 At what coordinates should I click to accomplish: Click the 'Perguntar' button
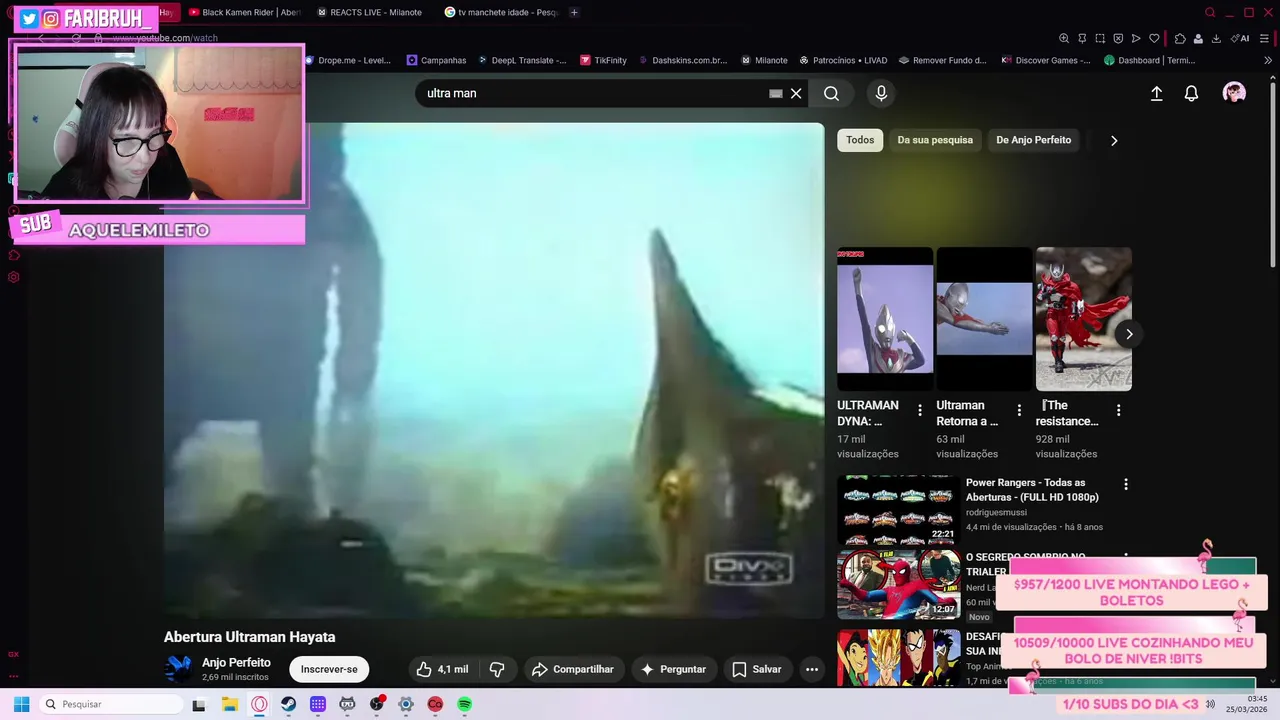coord(673,669)
